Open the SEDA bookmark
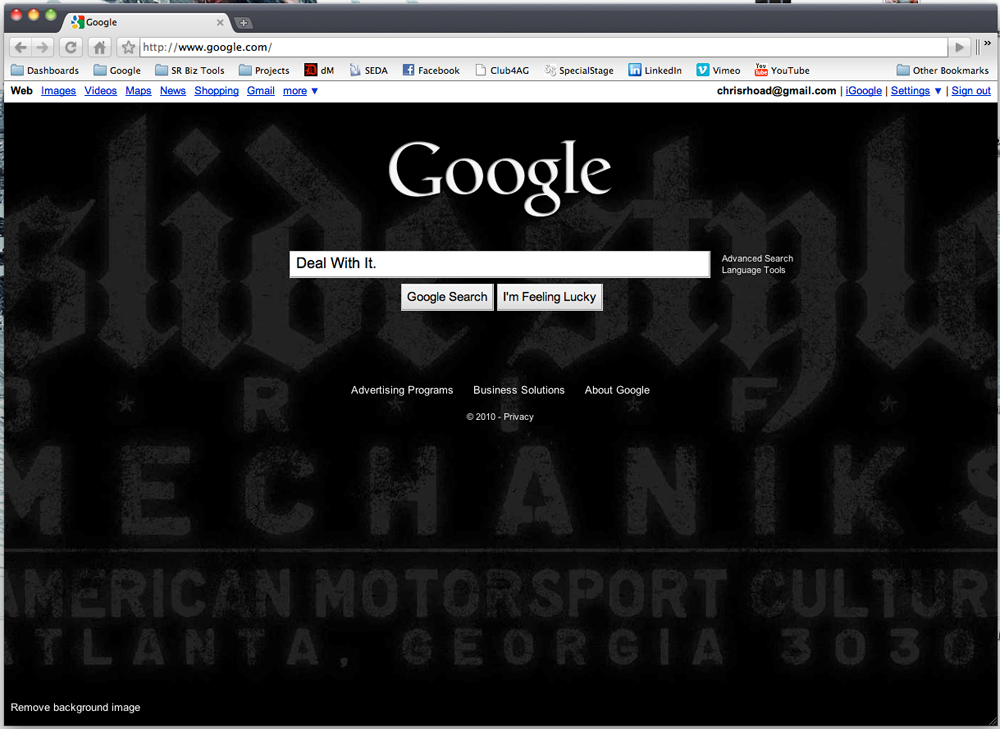 coord(369,70)
